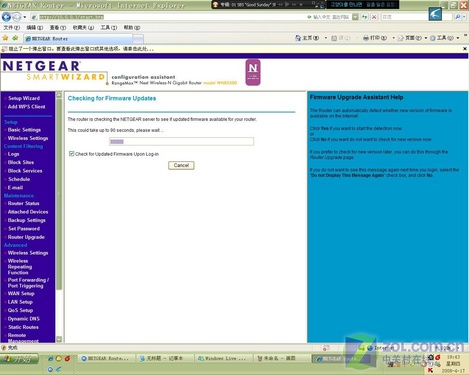Open Port Forwarding / Port Triggering link
Screen dimensions: 469x375
click(28, 283)
